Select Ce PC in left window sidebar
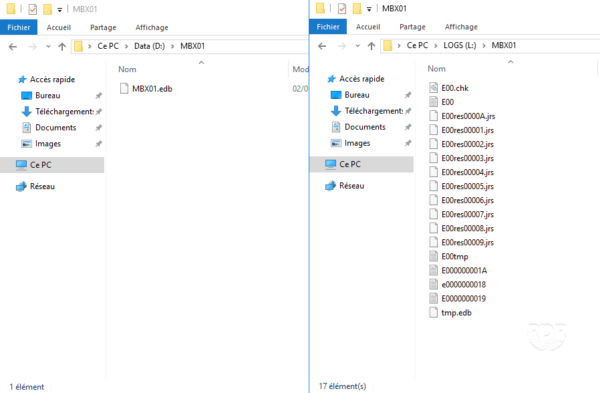 click(52, 165)
